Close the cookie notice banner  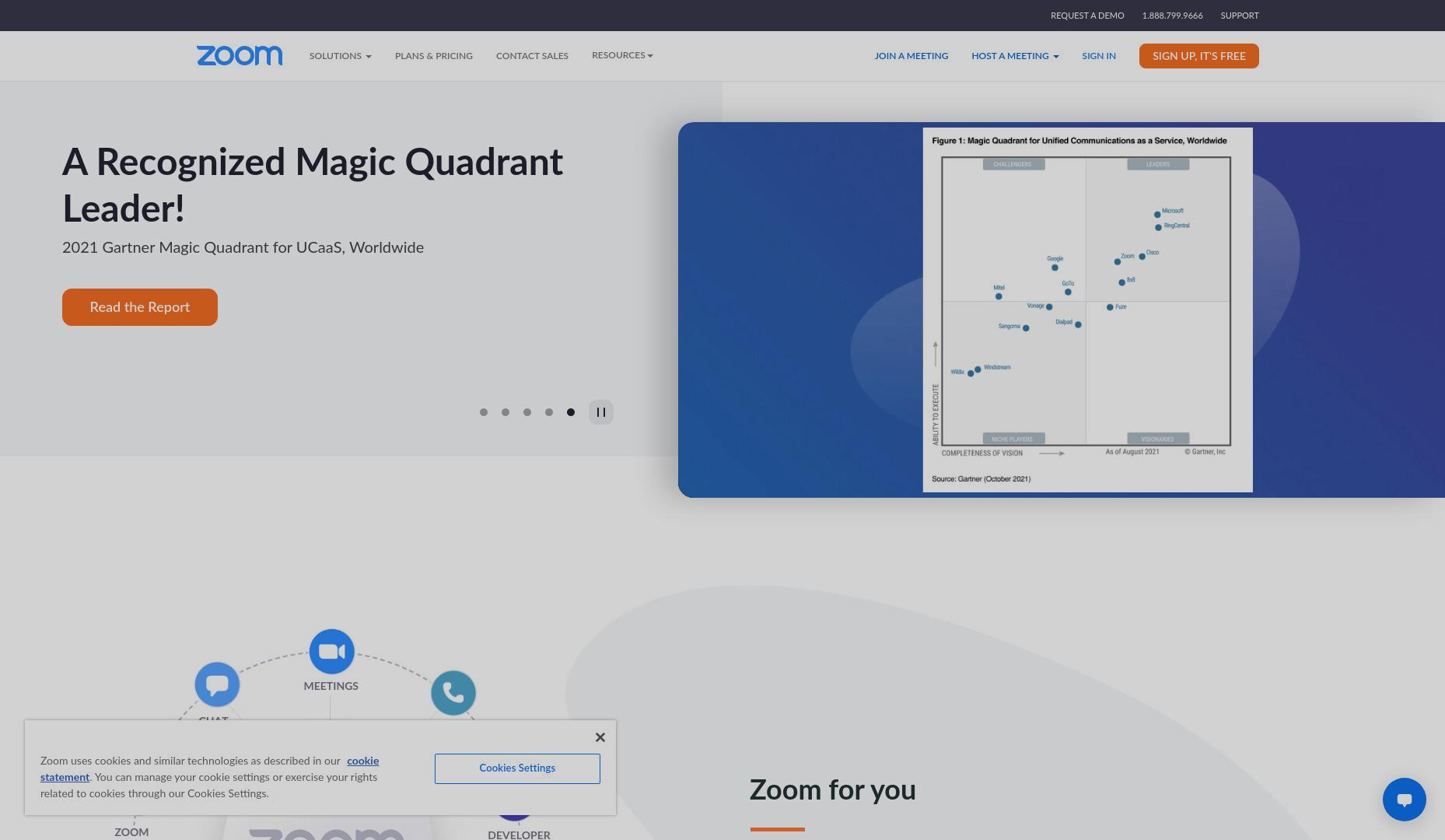coord(600,737)
